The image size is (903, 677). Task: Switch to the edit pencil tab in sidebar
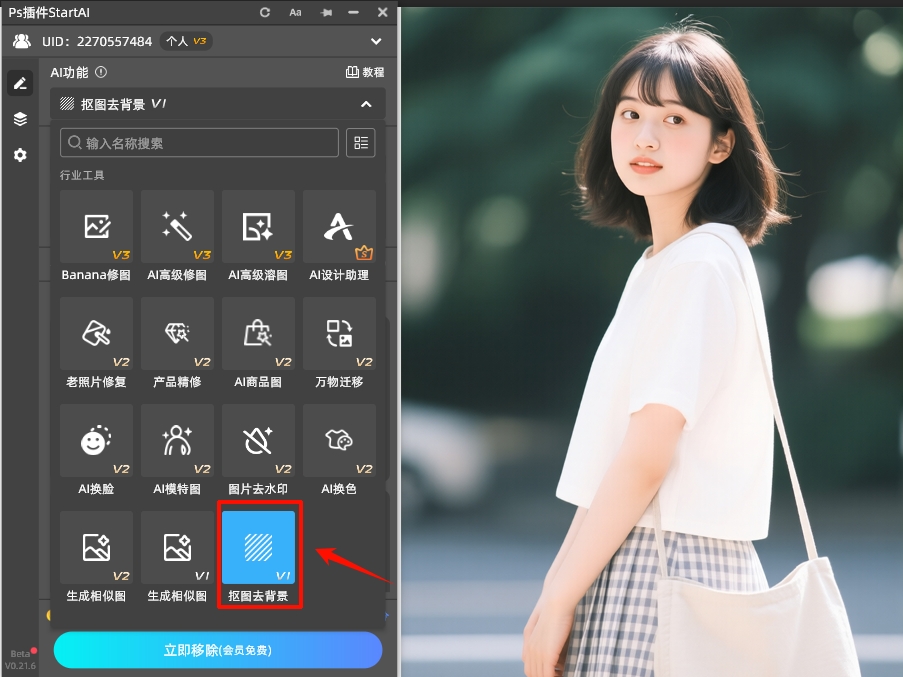click(19, 82)
